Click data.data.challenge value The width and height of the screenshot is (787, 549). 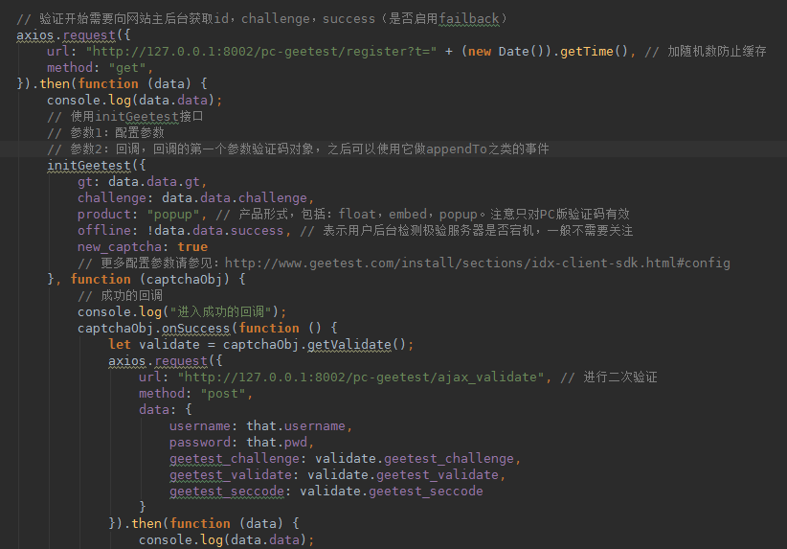pyautogui.click(x=234, y=198)
